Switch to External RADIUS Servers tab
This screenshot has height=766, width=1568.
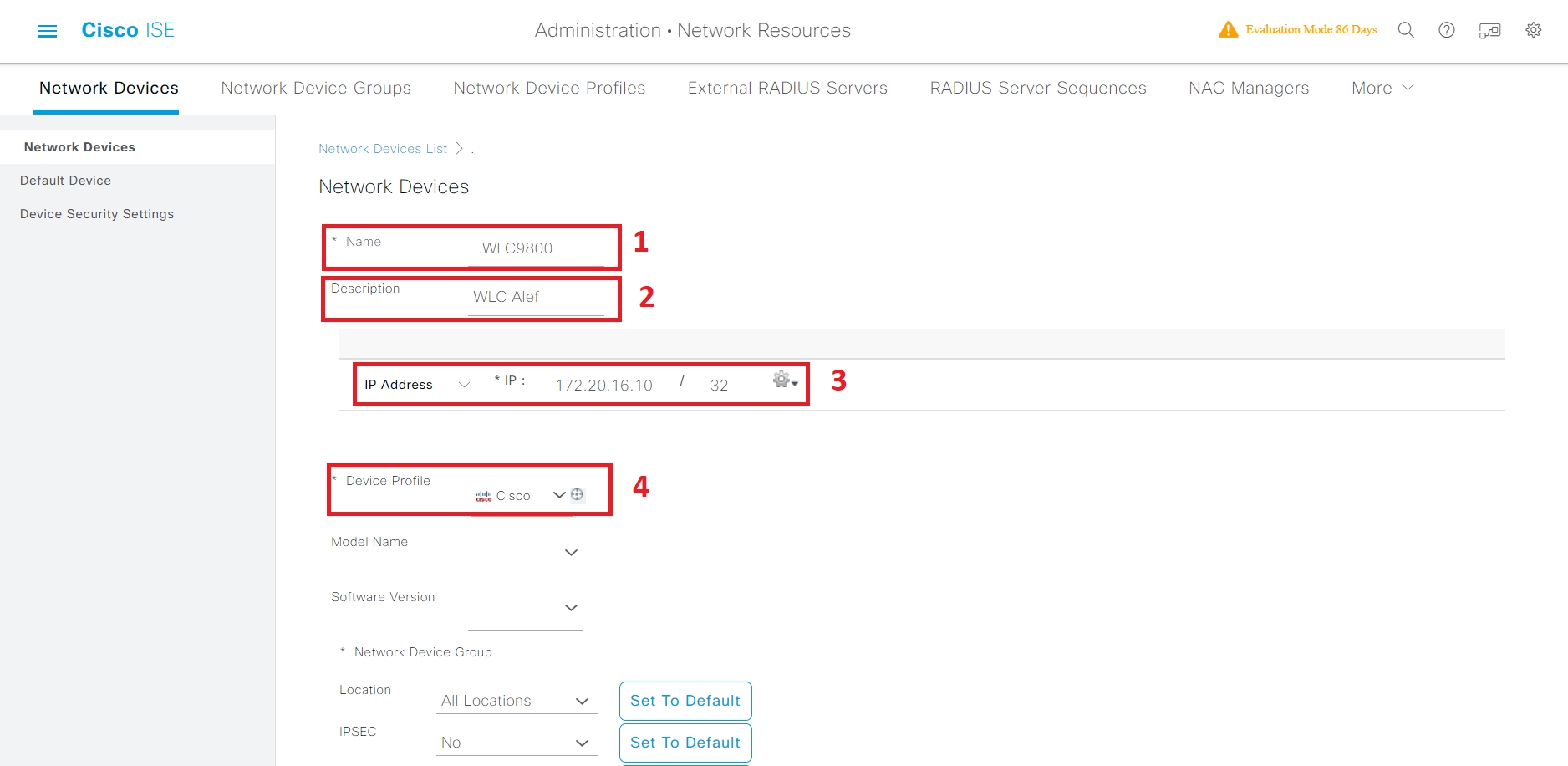(787, 88)
